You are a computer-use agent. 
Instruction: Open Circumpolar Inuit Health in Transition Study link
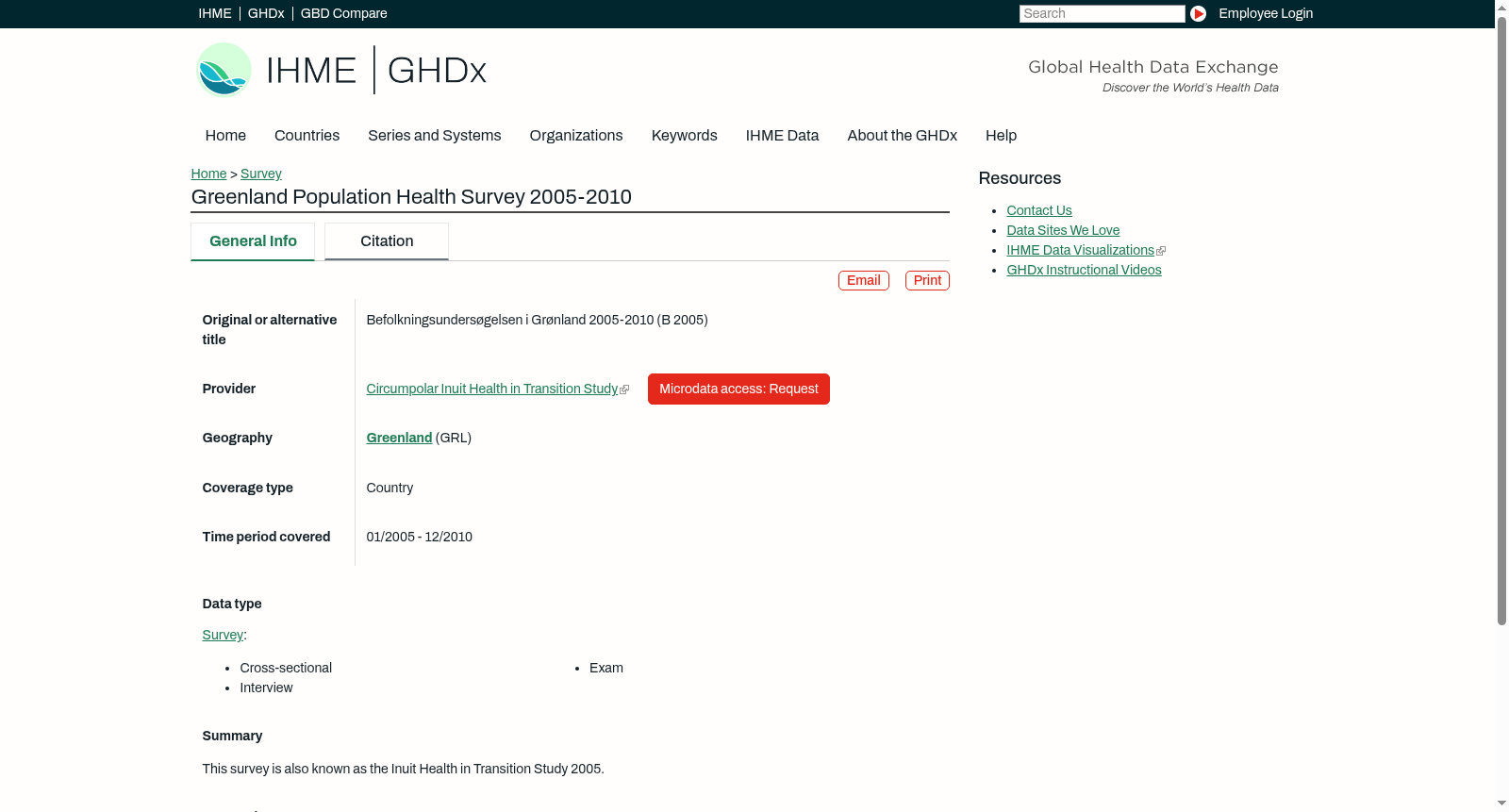click(x=492, y=389)
